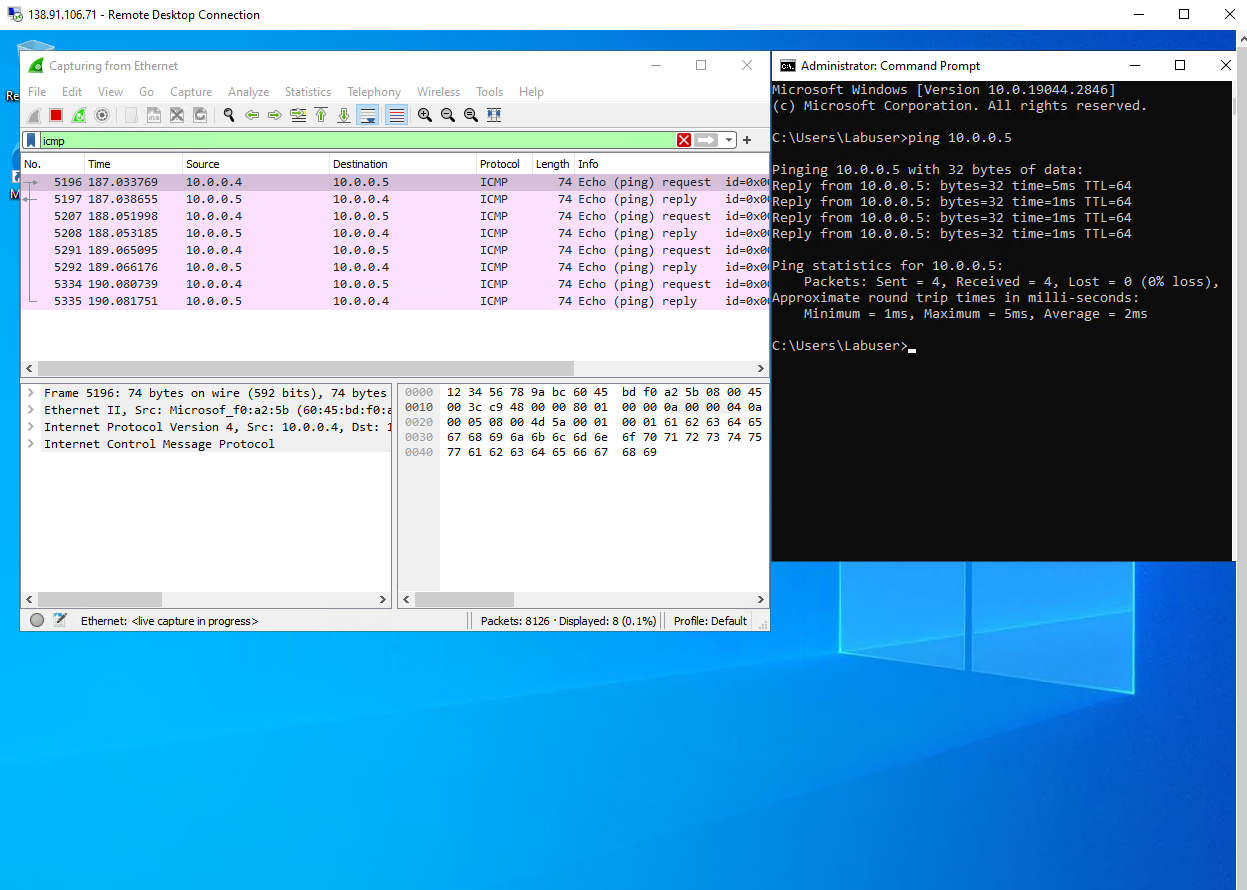This screenshot has height=890, width=1247.
Task: Zoom in on the packet list
Action: click(x=426, y=114)
